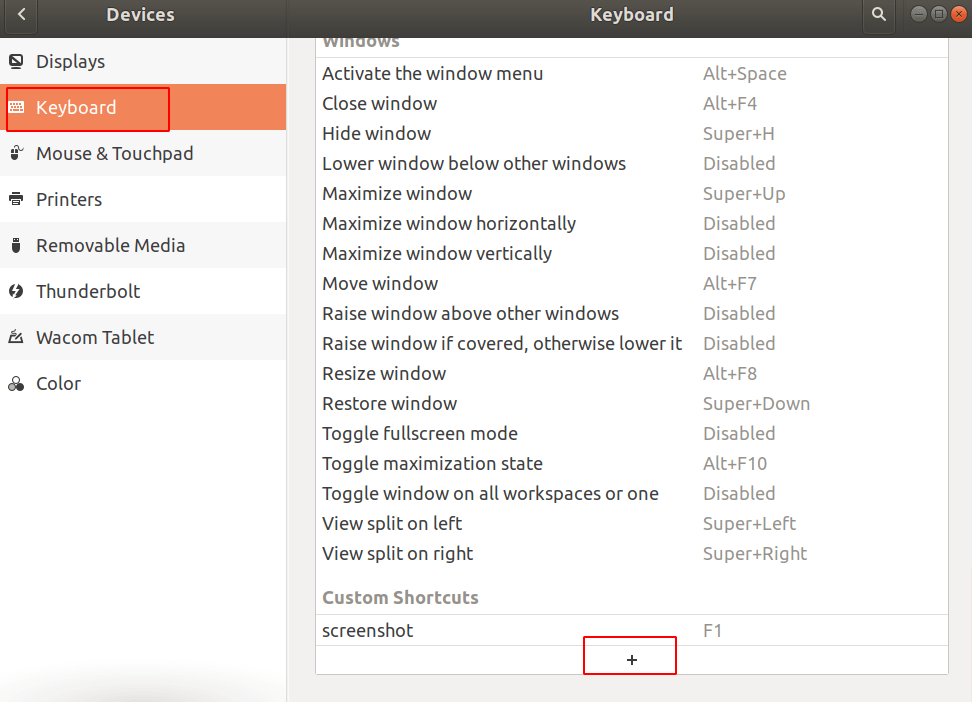Open the 'screenshot' custom shortcut
Screen dimensions: 972x702
(x=631, y=630)
